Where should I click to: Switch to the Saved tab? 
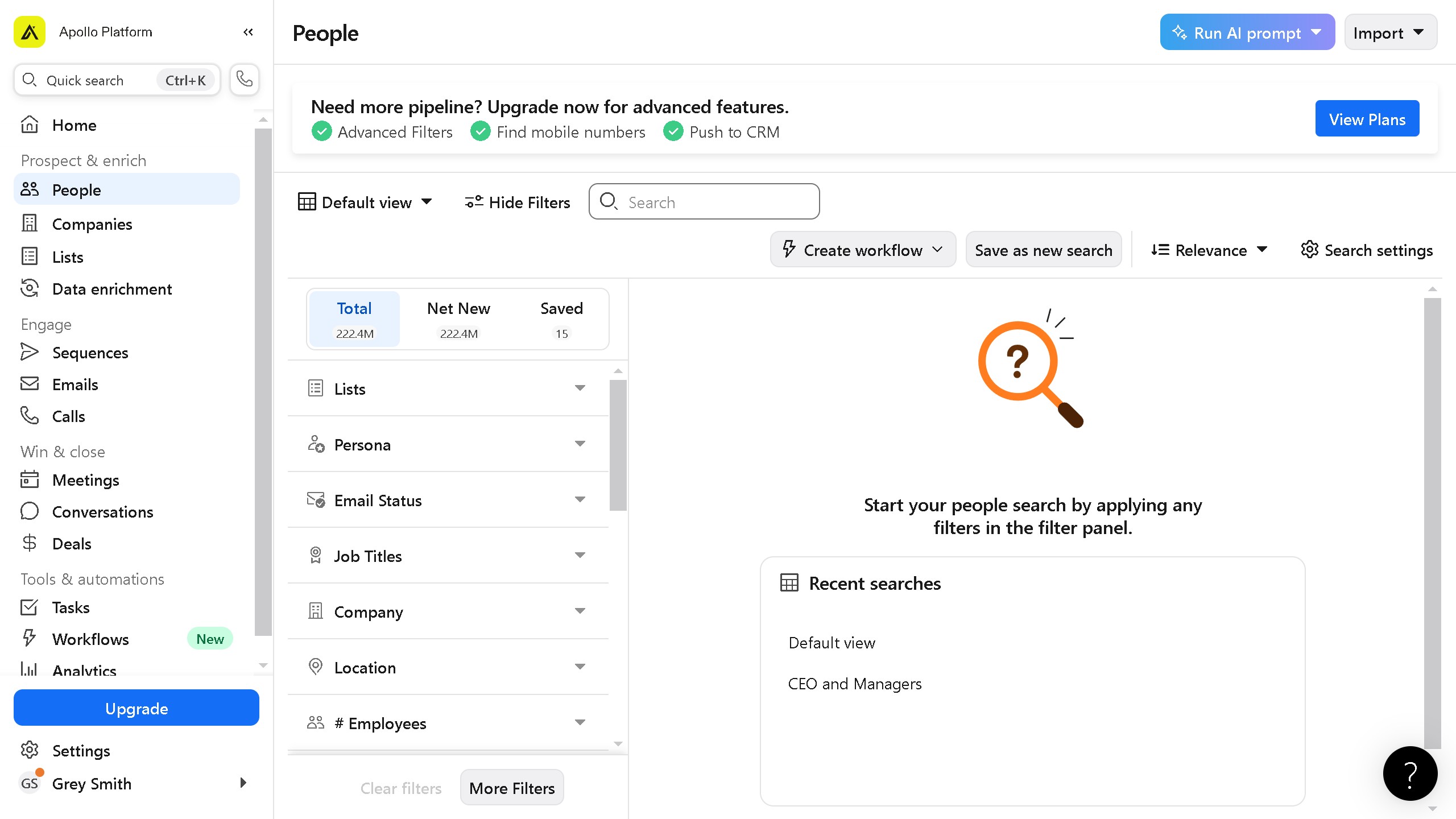561,318
